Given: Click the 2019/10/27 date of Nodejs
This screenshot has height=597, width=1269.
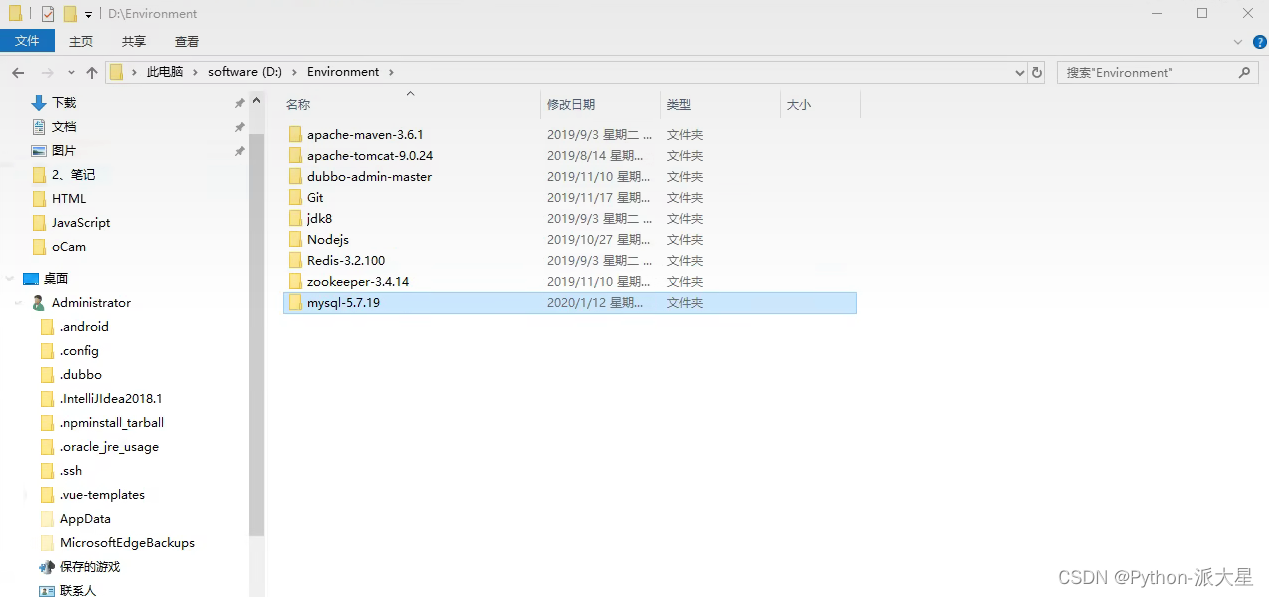Looking at the screenshot, I should click(x=599, y=240).
